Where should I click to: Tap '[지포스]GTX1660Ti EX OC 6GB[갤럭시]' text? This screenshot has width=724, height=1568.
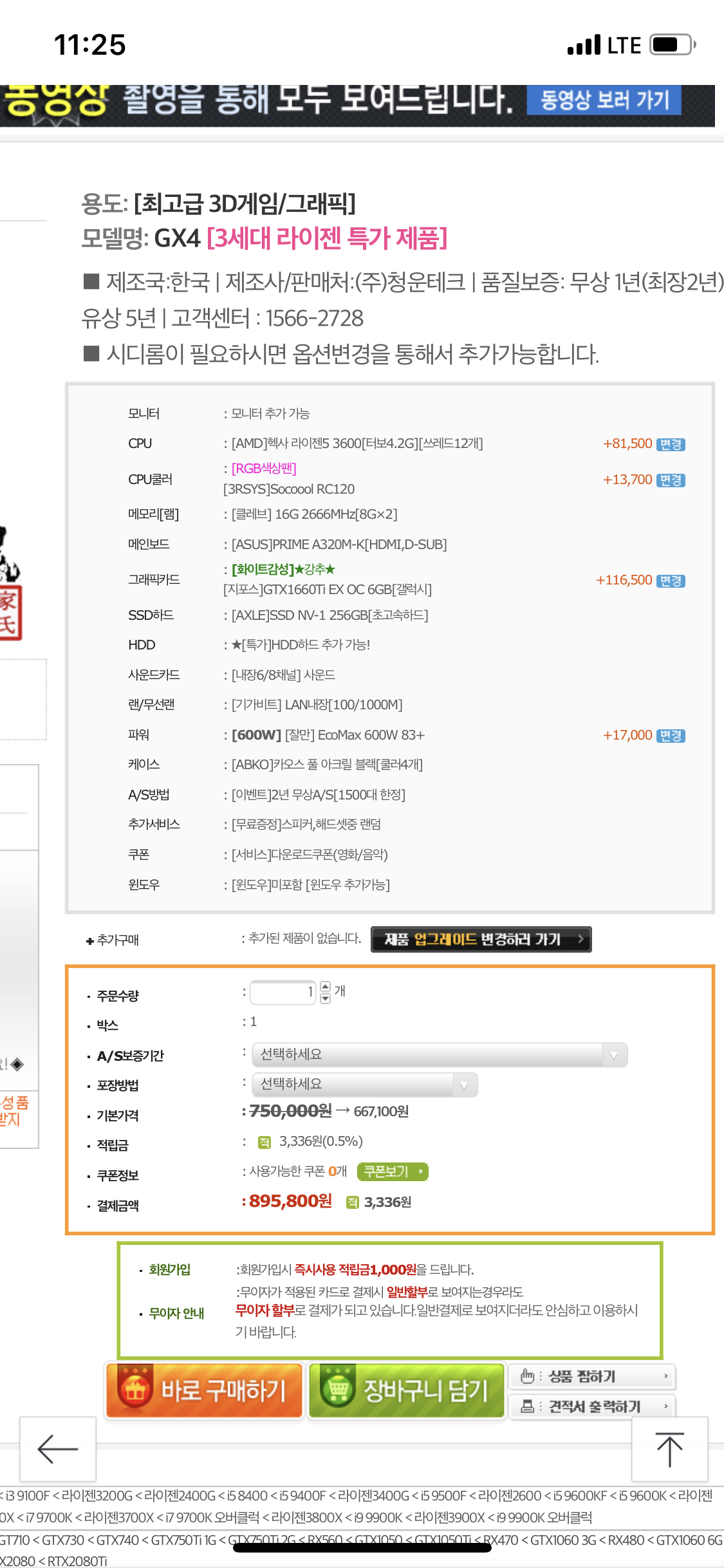click(x=328, y=590)
